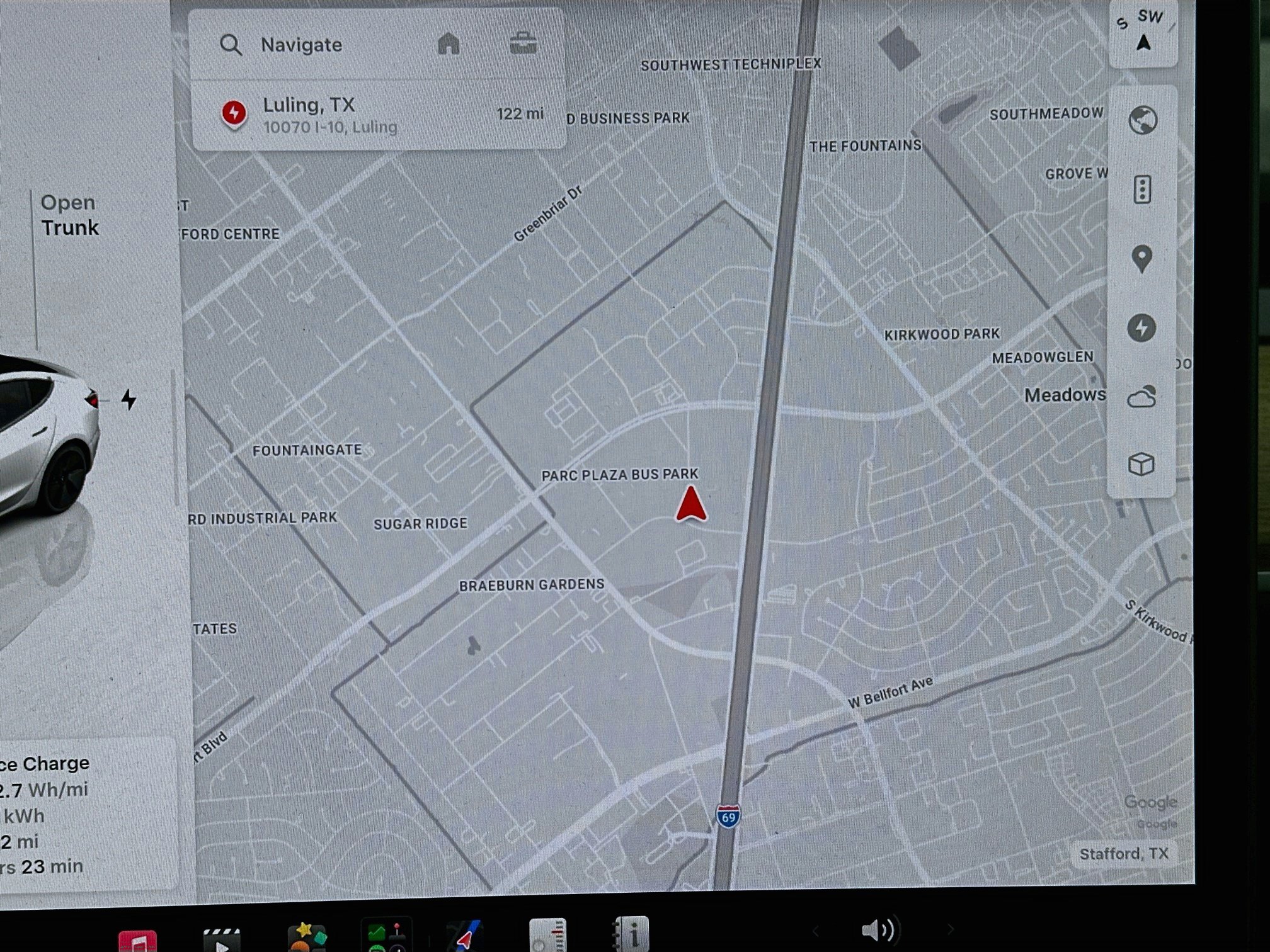This screenshot has height=952, width=1270.
Task: Tap the red vehicle location arrow
Action: point(691,504)
